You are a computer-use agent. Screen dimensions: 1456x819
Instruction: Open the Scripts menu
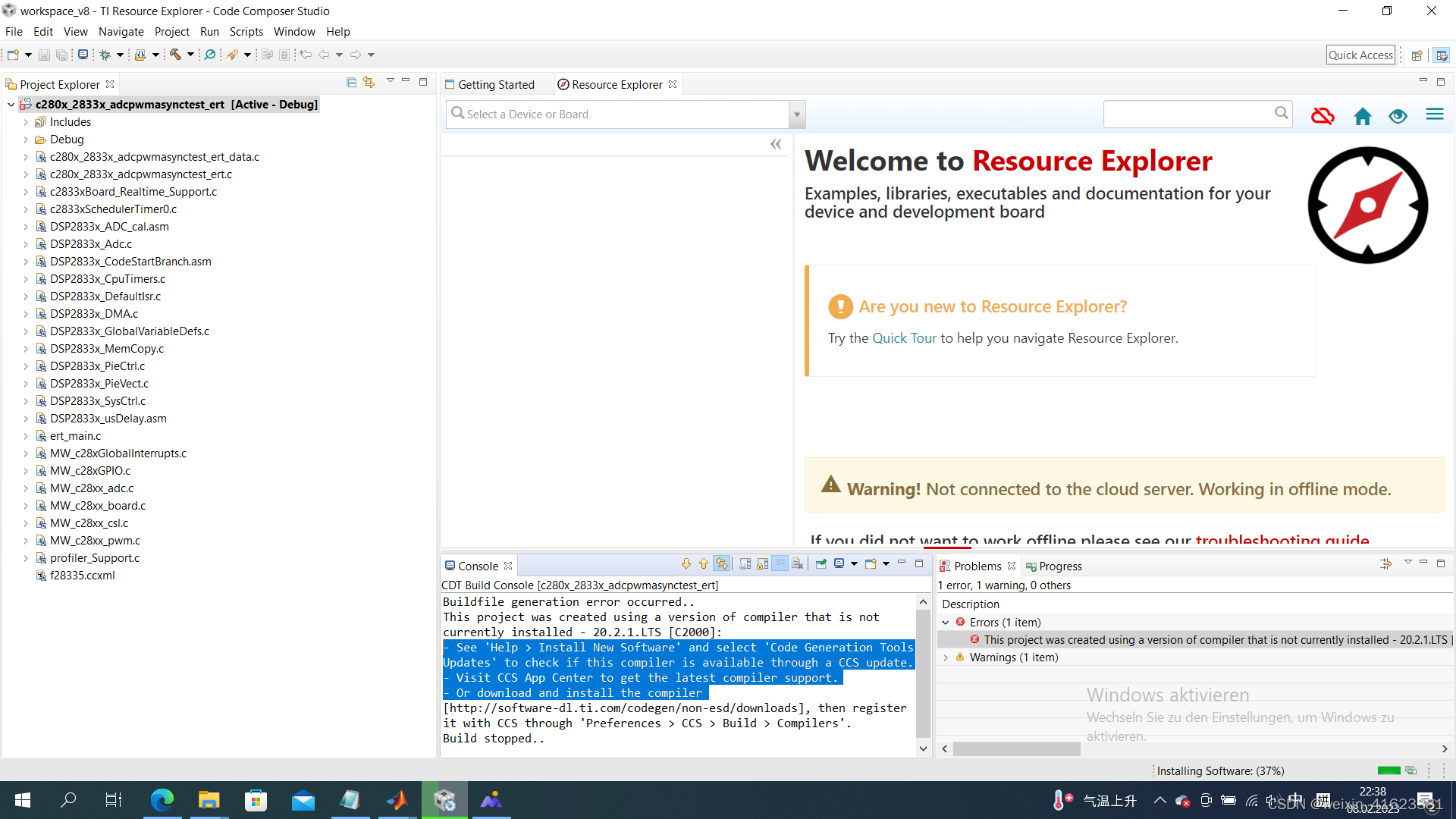tap(246, 32)
